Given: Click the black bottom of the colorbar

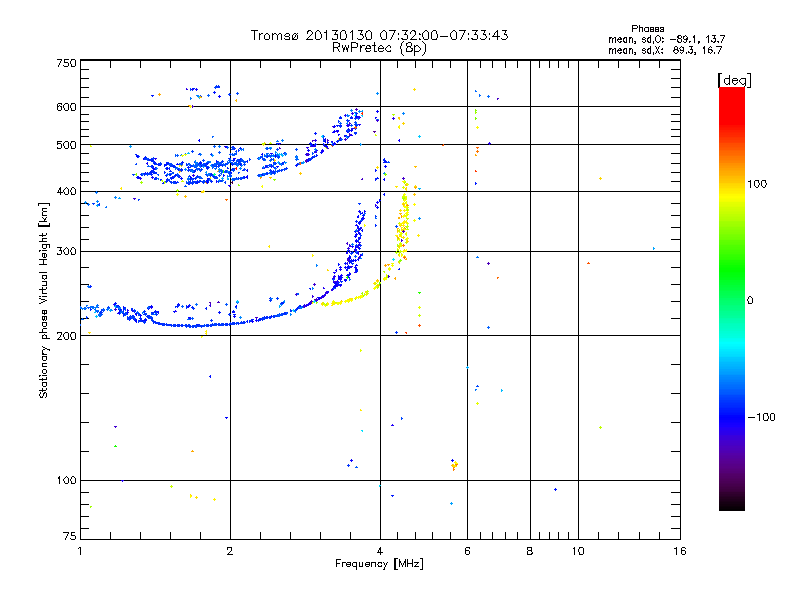Looking at the screenshot, I should tap(732, 503).
